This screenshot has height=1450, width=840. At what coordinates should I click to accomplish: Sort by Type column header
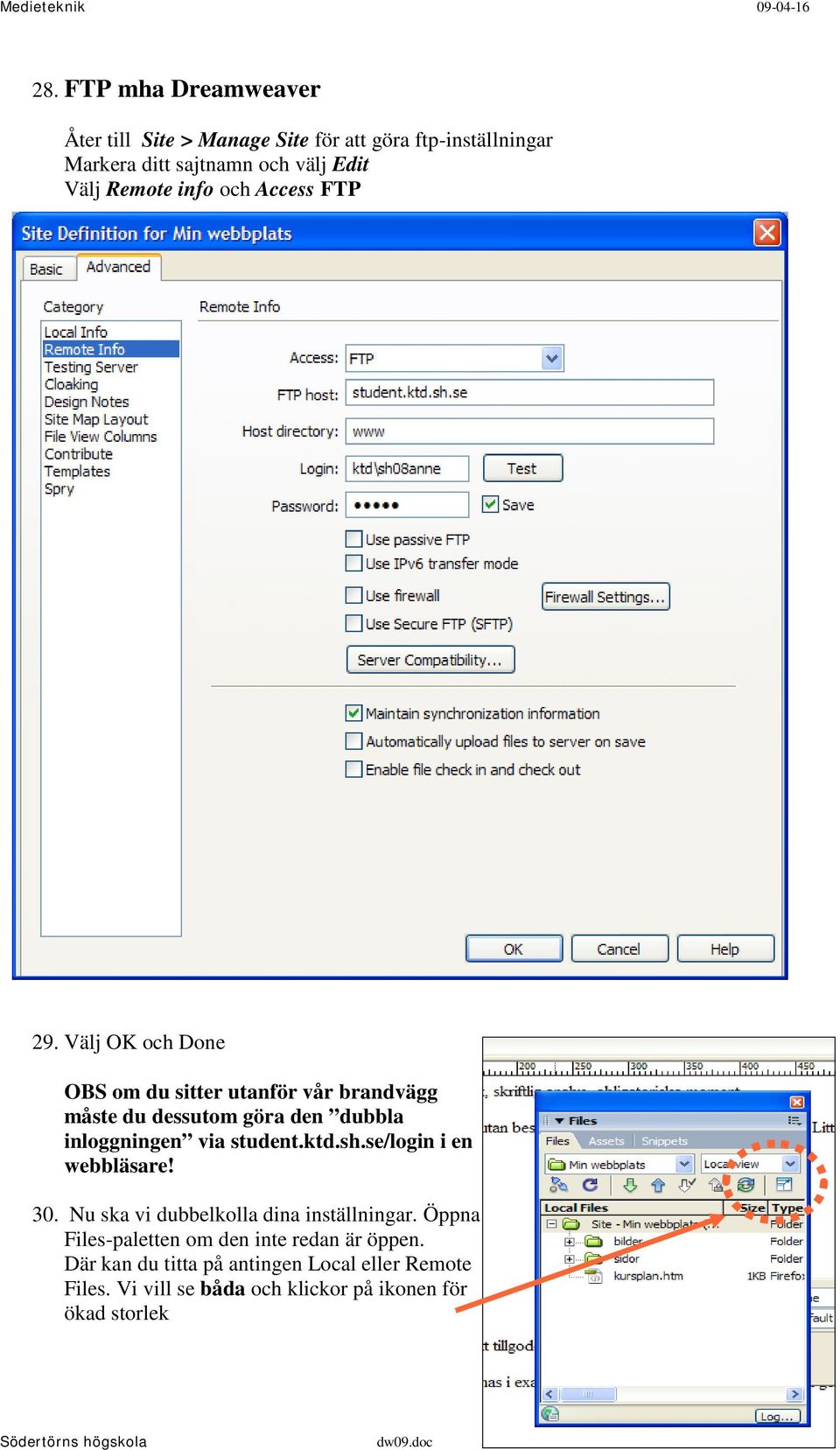coord(787,1208)
